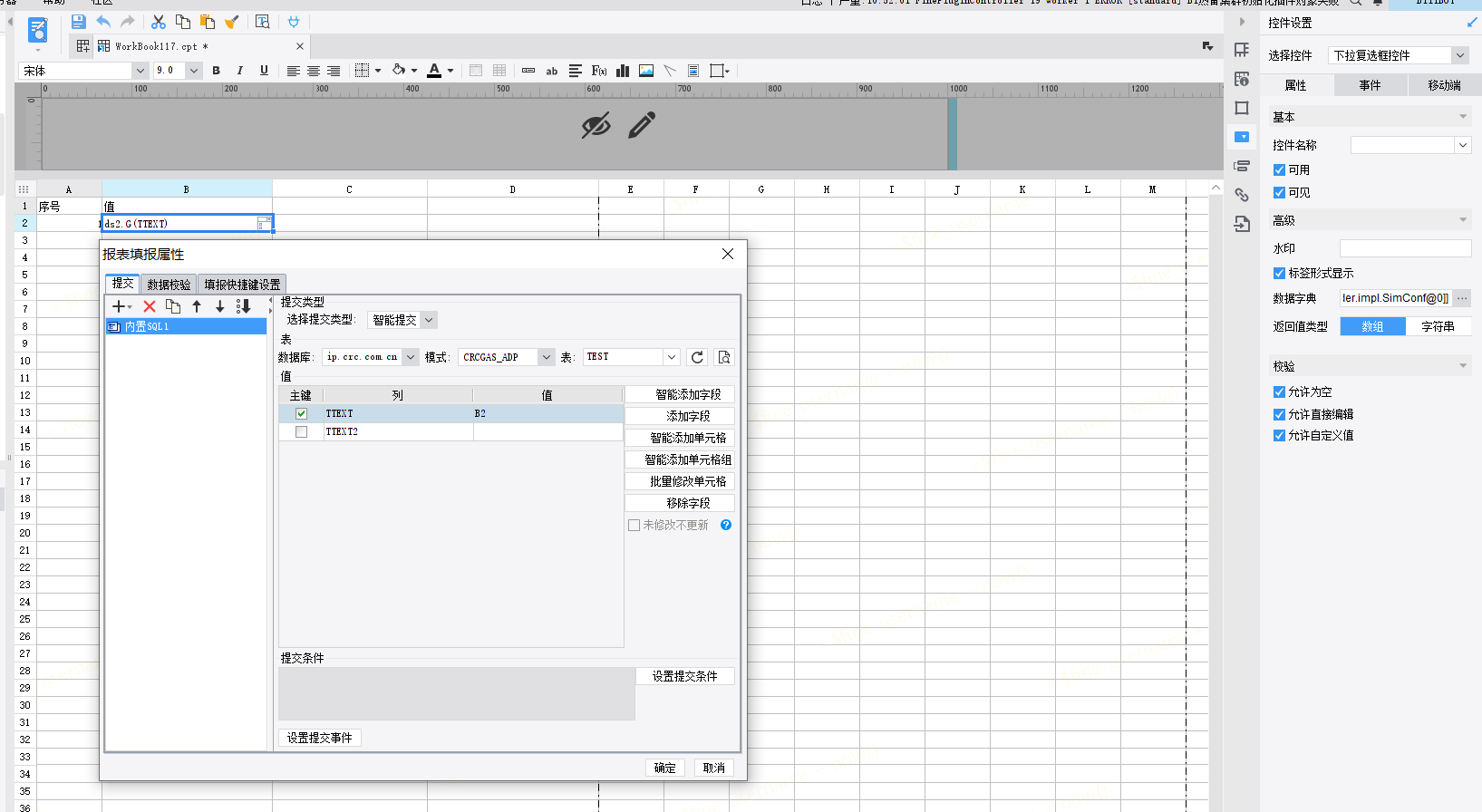Click the copy icon in the top toolbar

click(183, 22)
